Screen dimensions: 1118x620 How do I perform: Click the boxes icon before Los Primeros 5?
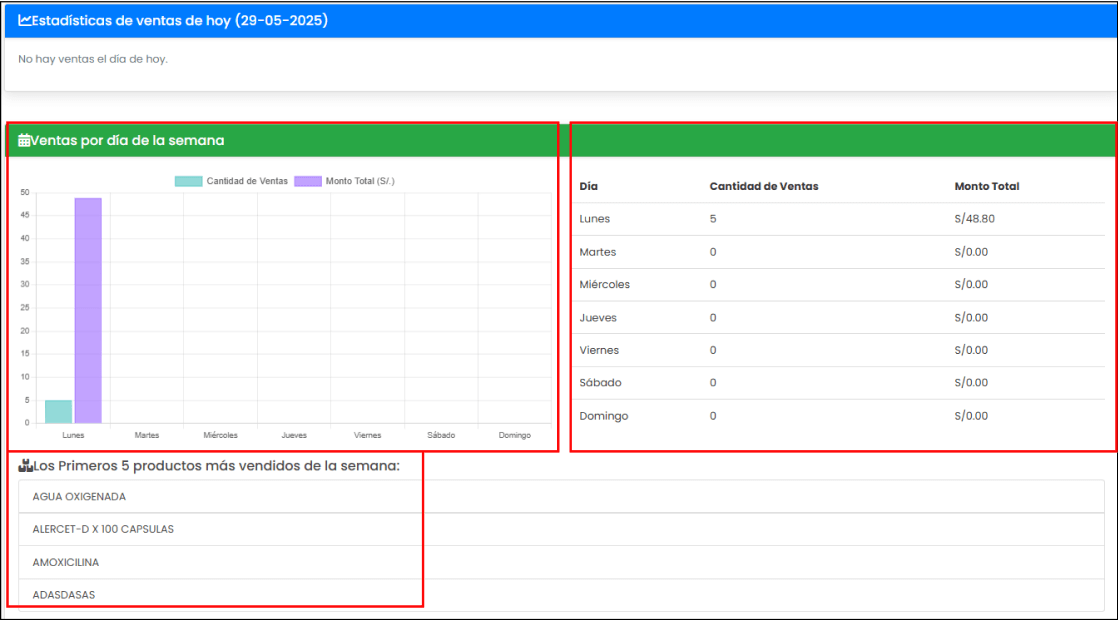25,466
